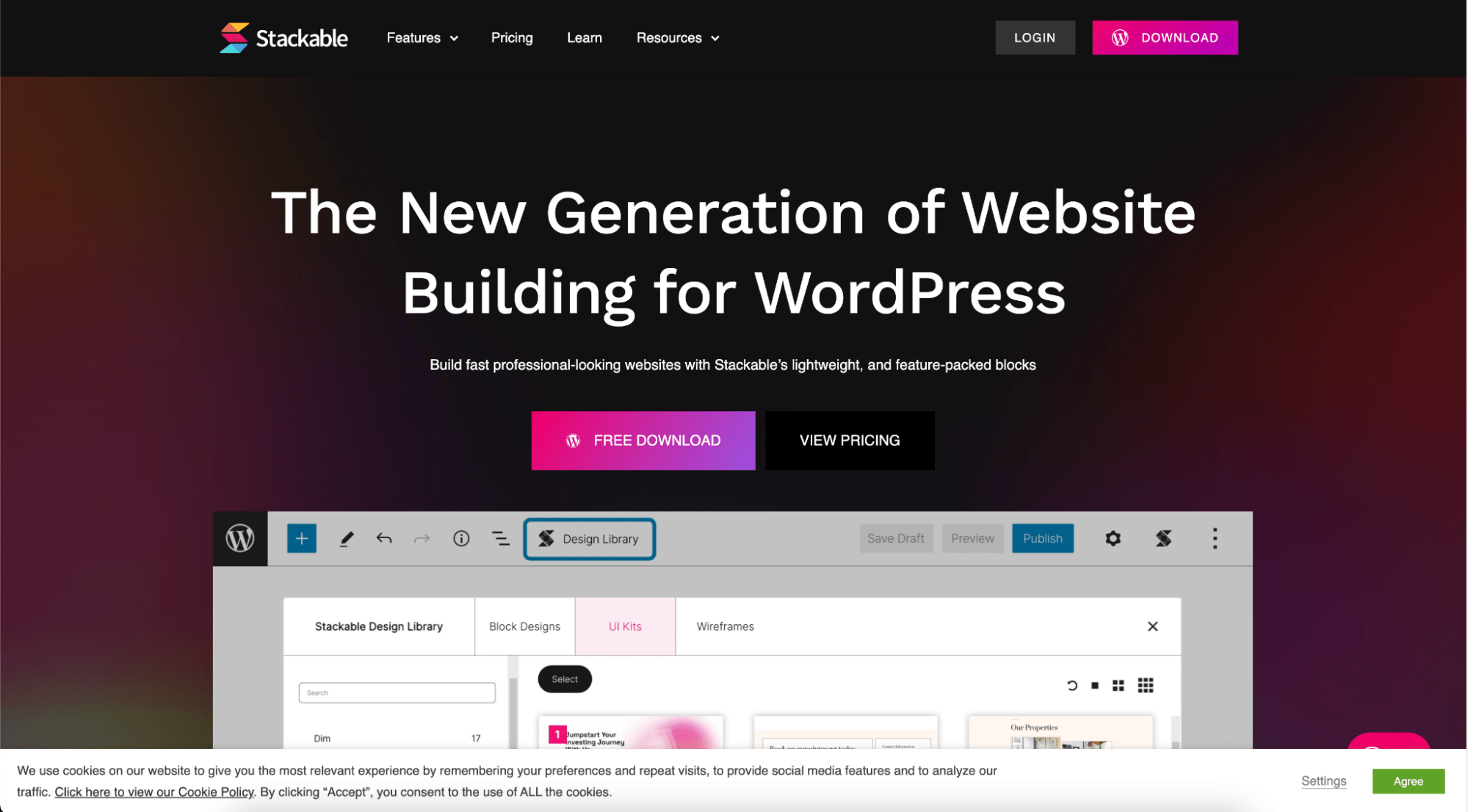
Task: Open the Features dropdown menu
Action: click(x=422, y=37)
